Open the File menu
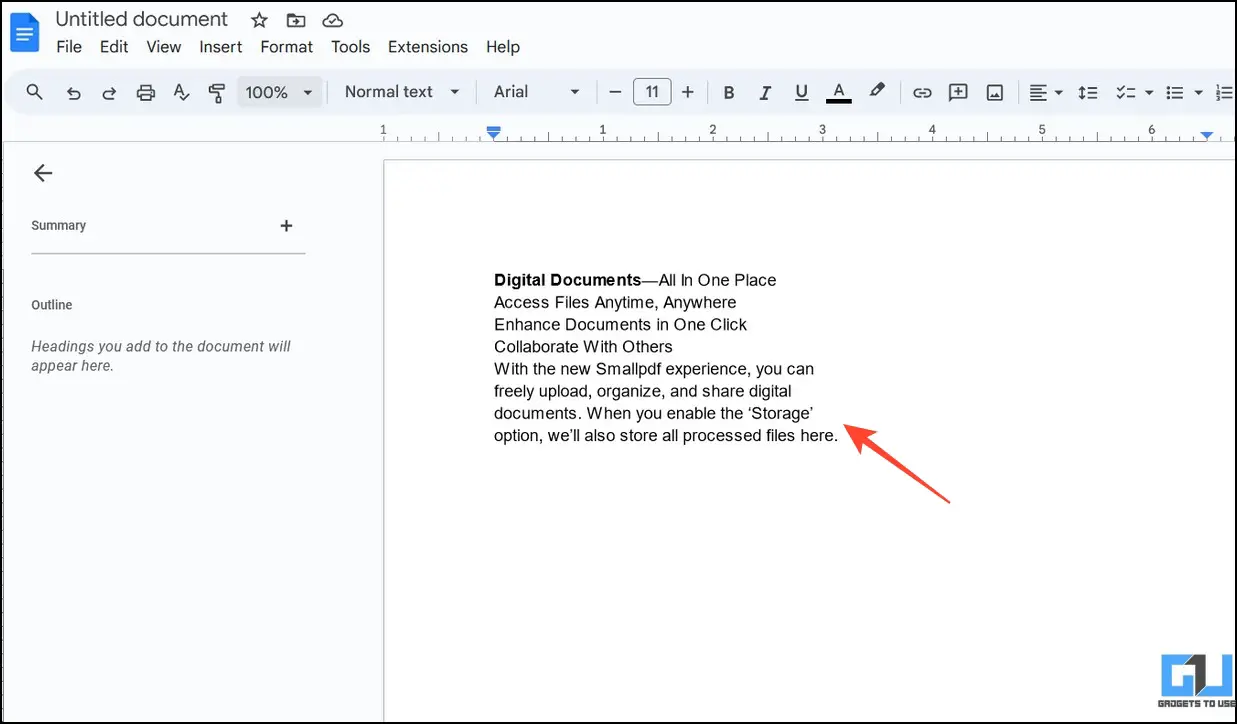This screenshot has width=1237, height=724. click(69, 47)
